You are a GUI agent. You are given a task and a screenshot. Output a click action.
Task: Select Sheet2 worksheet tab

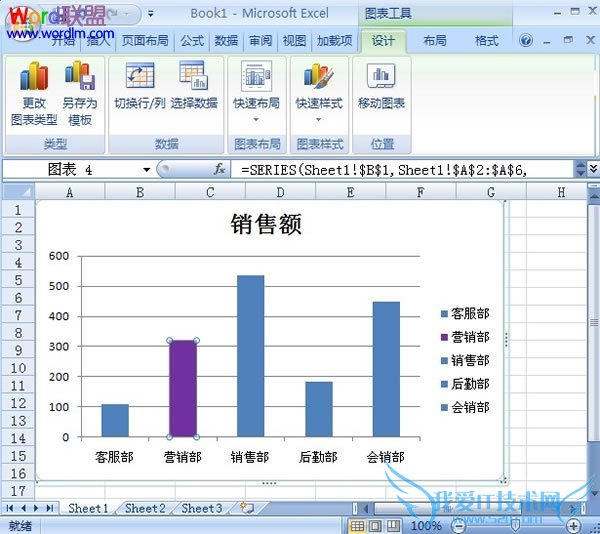click(x=145, y=508)
